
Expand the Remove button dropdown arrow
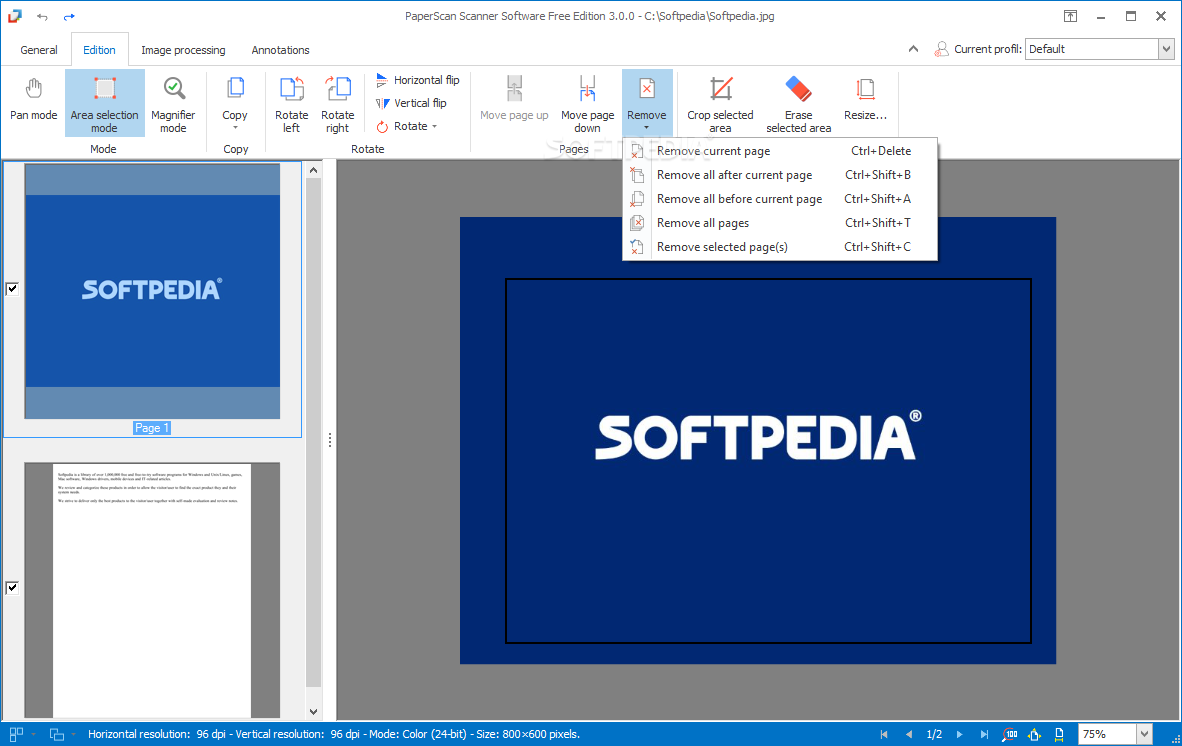[647, 129]
